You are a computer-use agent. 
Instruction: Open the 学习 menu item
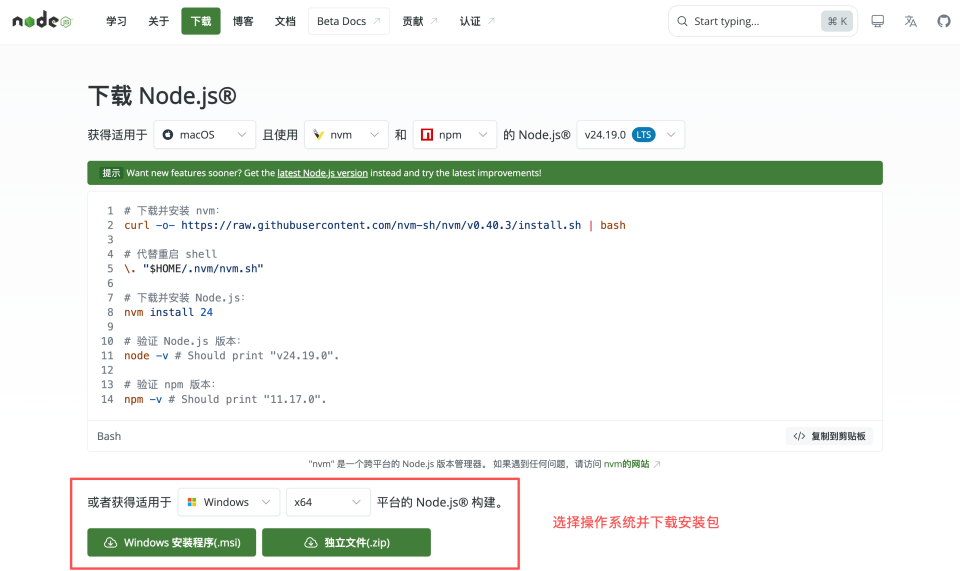pos(116,21)
